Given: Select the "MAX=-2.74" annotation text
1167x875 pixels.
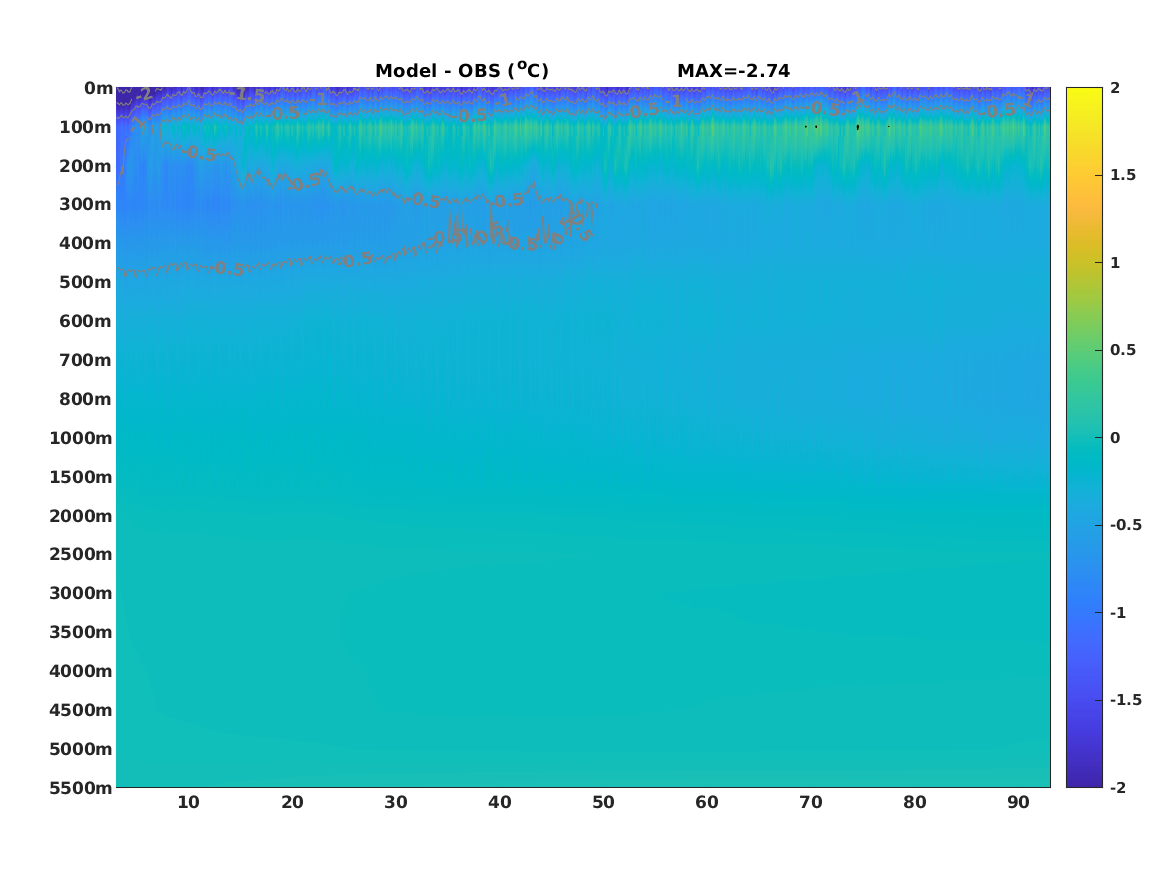Looking at the screenshot, I should (x=733, y=71).
